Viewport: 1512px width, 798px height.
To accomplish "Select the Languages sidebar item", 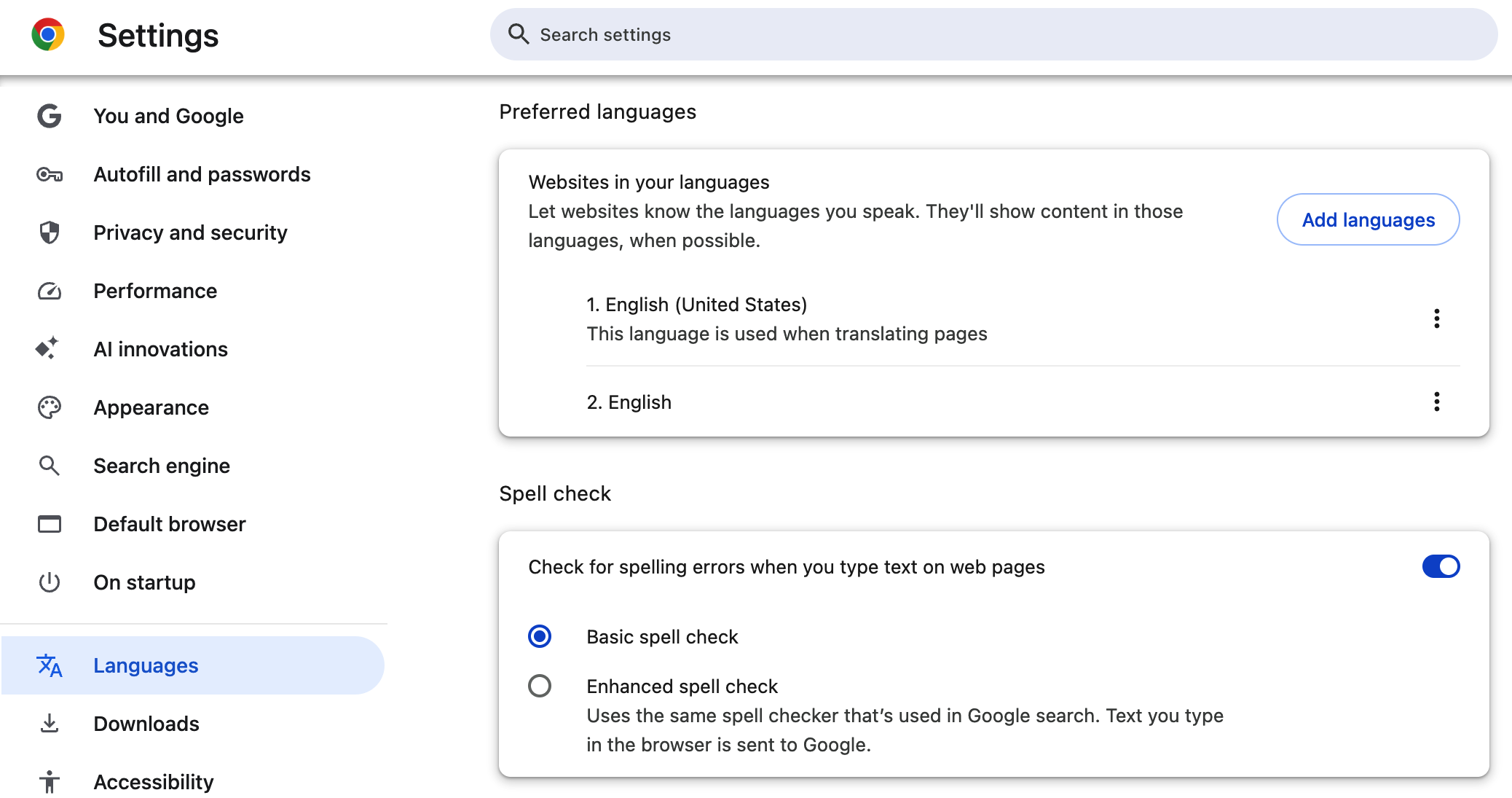I will tap(193, 665).
